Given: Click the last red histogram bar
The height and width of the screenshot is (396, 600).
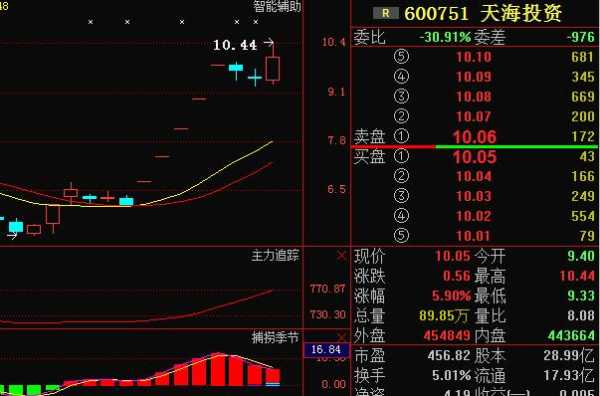Looking at the screenshot, I should [x=273, y=377].
